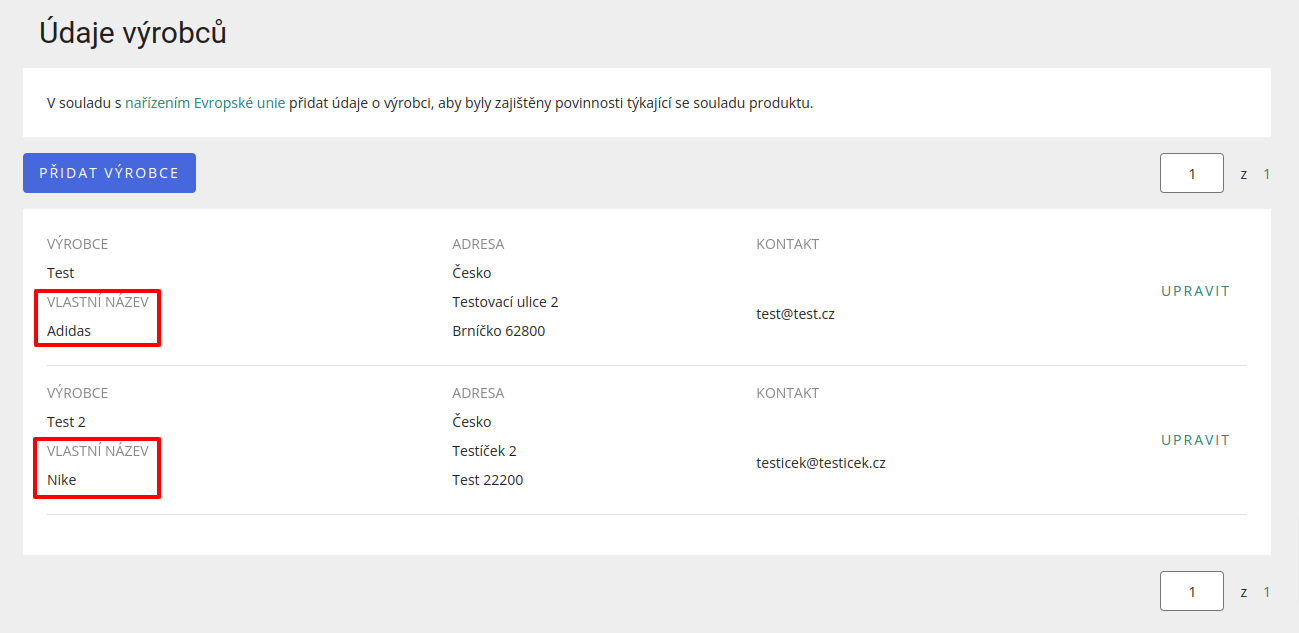This screenshot has width=1299, height=633.
Task: Click UPRAVIT for manufacturer Nike
Action: (x=1195, y=440)
